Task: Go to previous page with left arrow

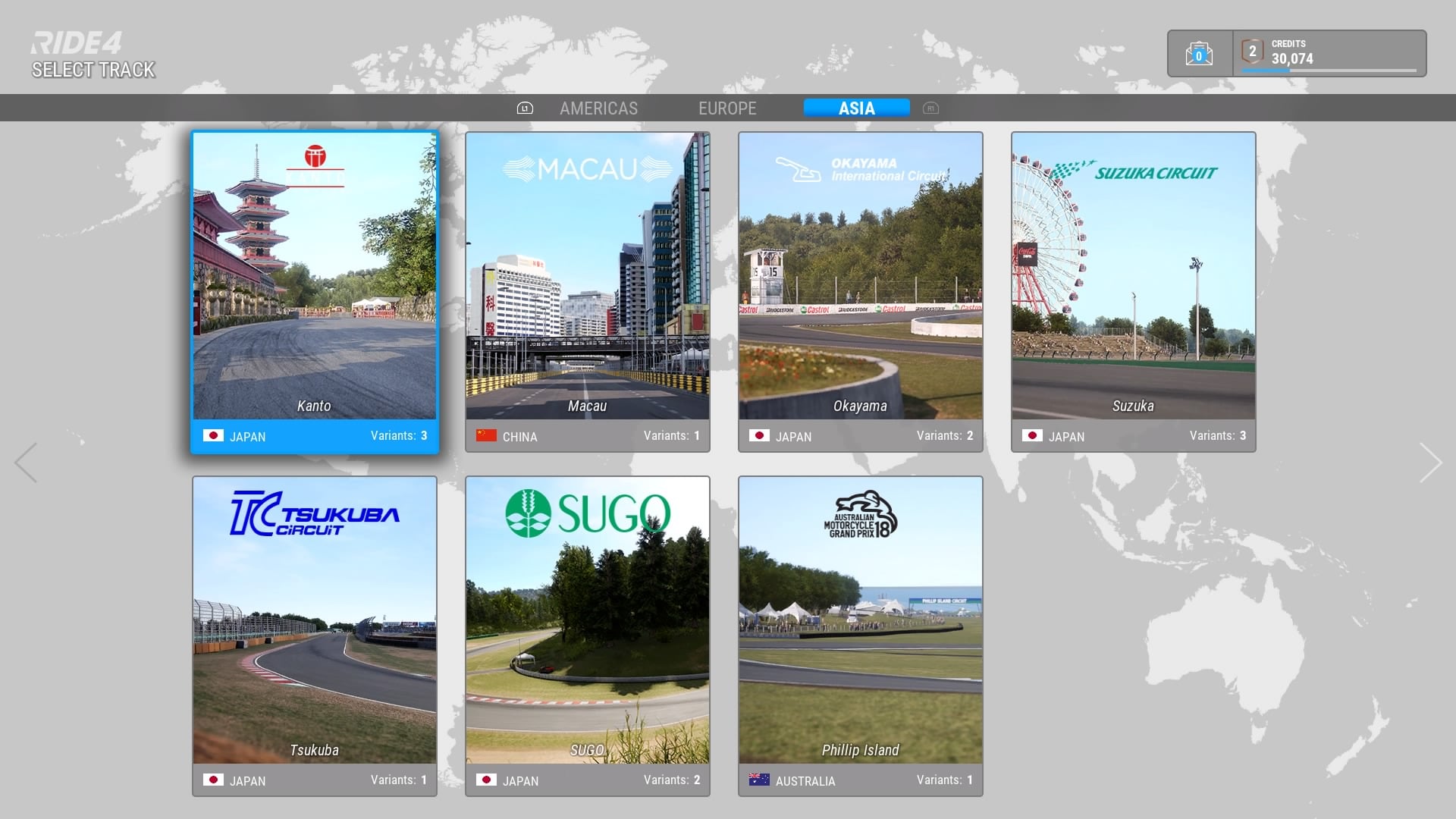Action: (27, 463)
